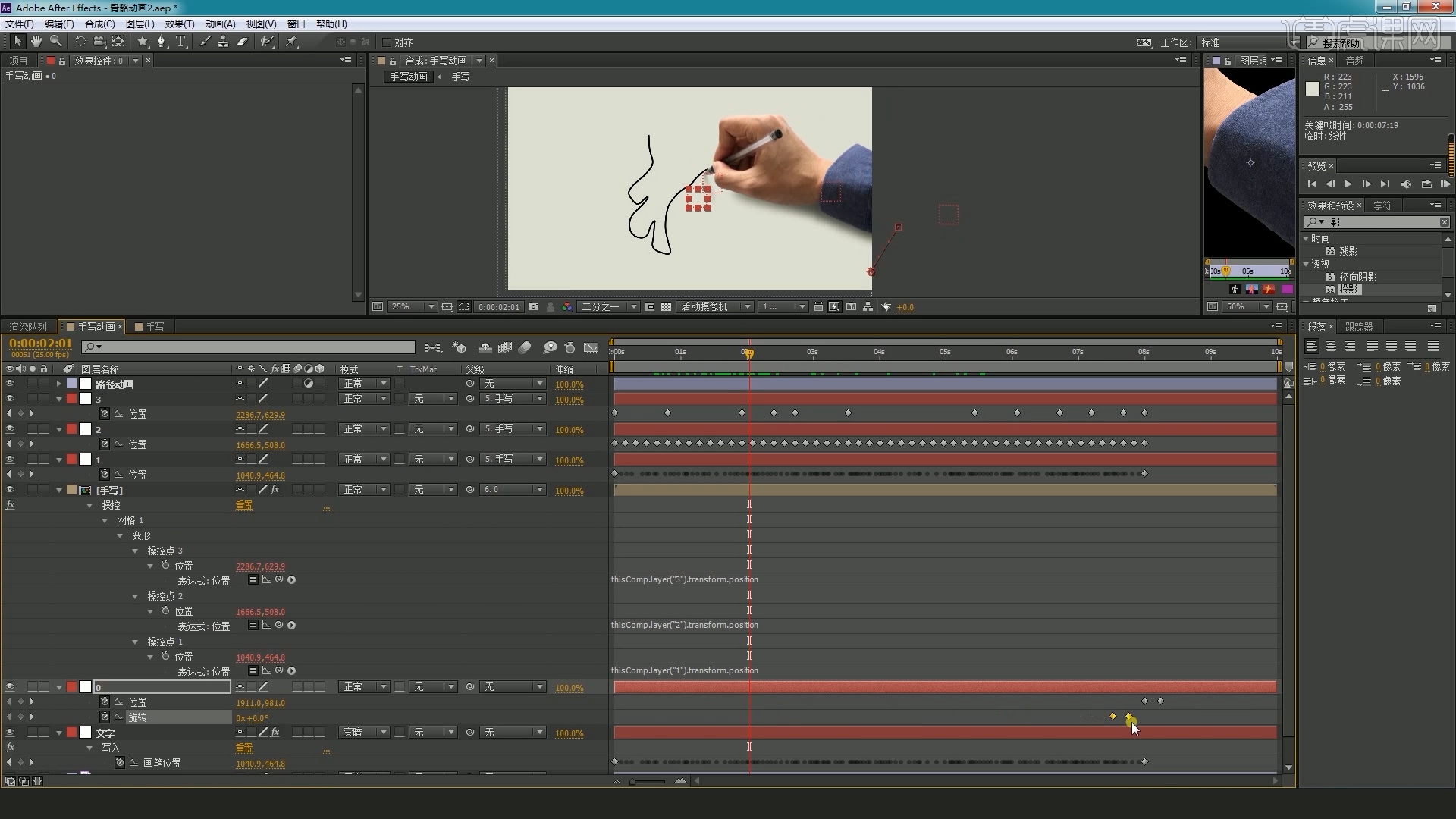The image size is (1456, 819).
Task: Select the Selection arrow tool
Action: (18, 42)
